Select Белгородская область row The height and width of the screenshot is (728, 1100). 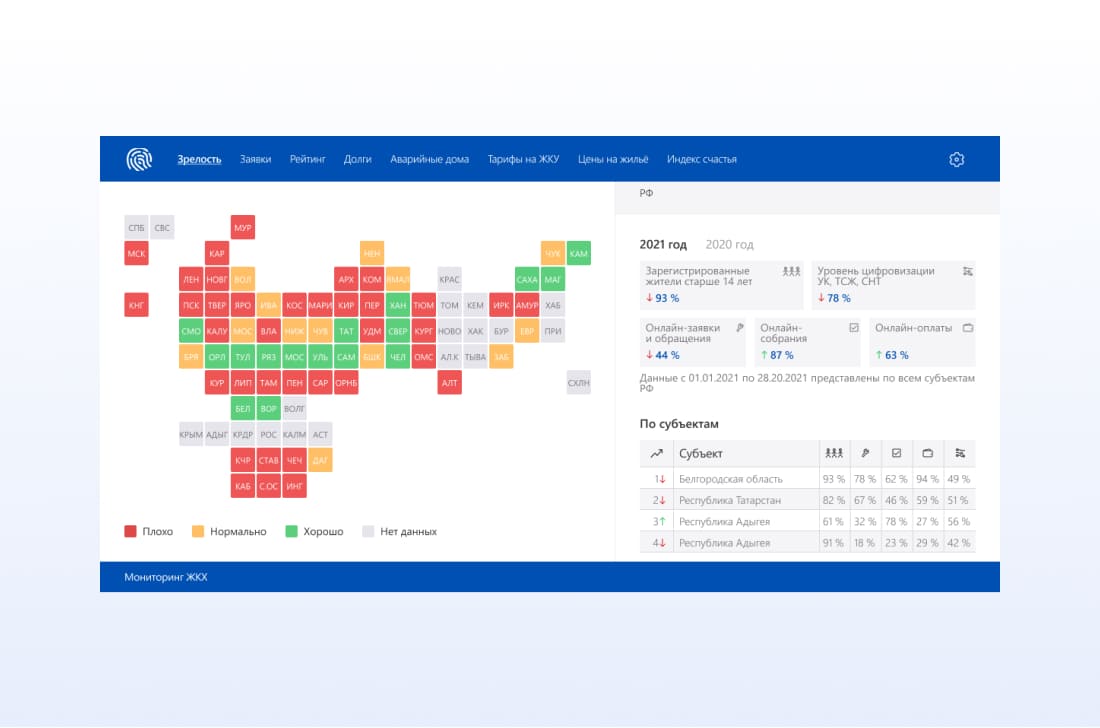click(x=807, y=479)
